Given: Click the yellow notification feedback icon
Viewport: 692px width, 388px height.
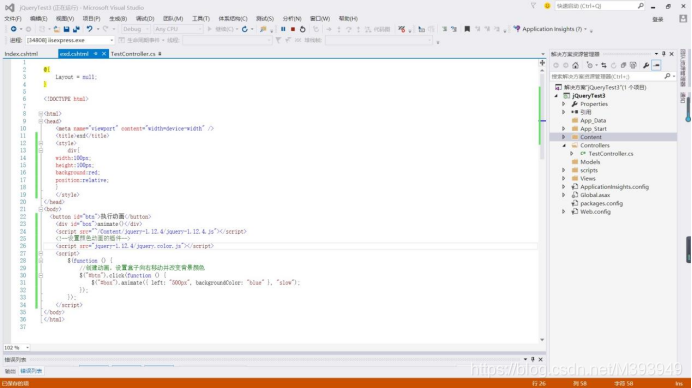Looking at the screenshot, I should (x=547, y=6).
